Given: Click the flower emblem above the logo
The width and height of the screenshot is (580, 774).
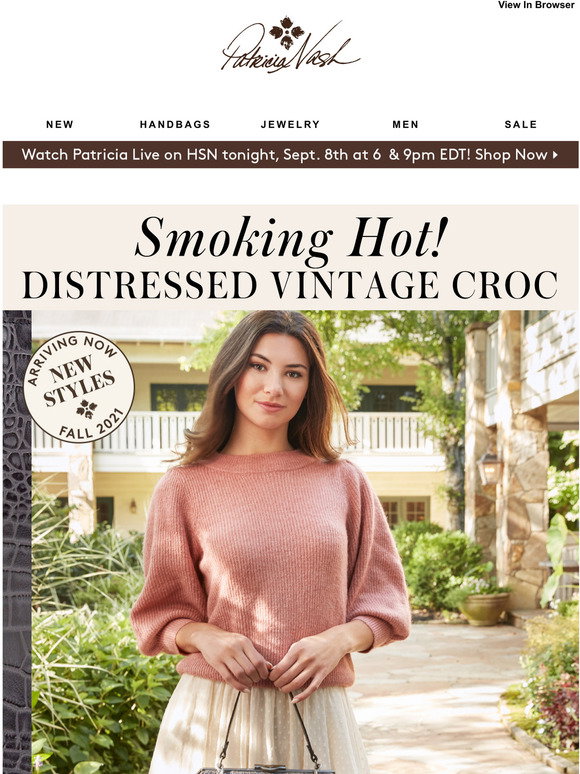Looking at the screenshot, I should point(286,32).
